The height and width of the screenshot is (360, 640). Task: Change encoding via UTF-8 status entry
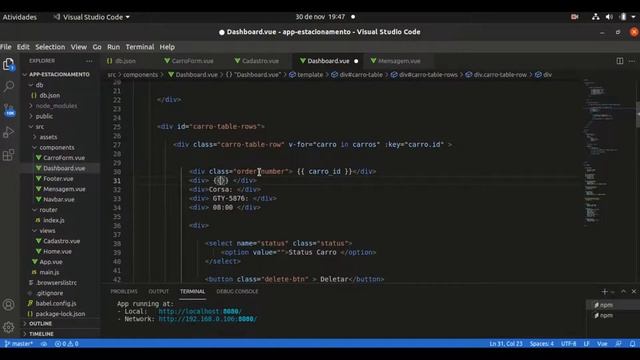pos(568,344)
